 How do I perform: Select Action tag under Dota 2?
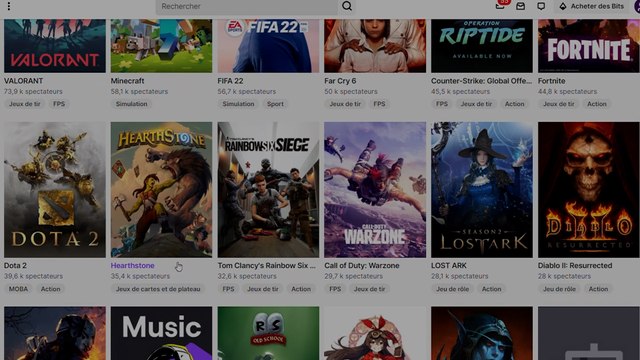(50, 289)
